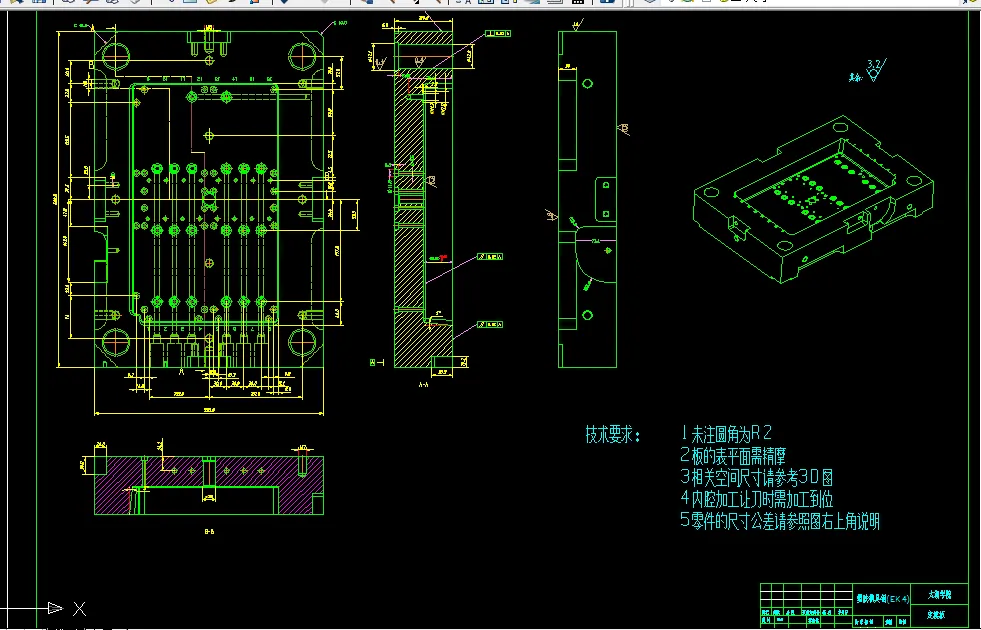This screenshot has height=630, width=981.
Task: Select the note line 4内腔加工让刀时需加工到位
Action: (x=756, y=499)
